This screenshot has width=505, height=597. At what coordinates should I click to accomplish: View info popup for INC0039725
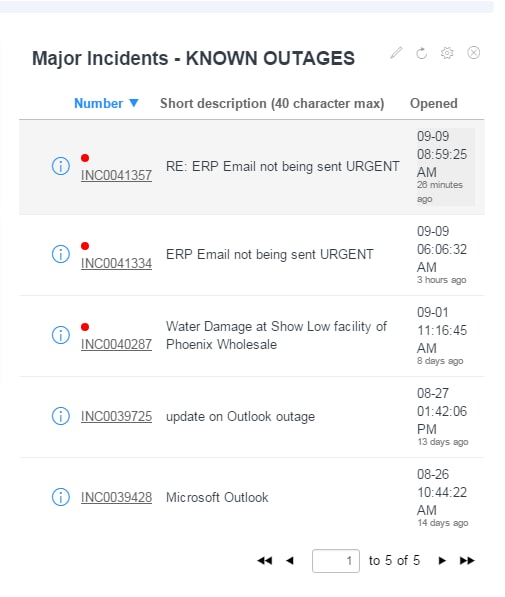[x=61, y=416]
